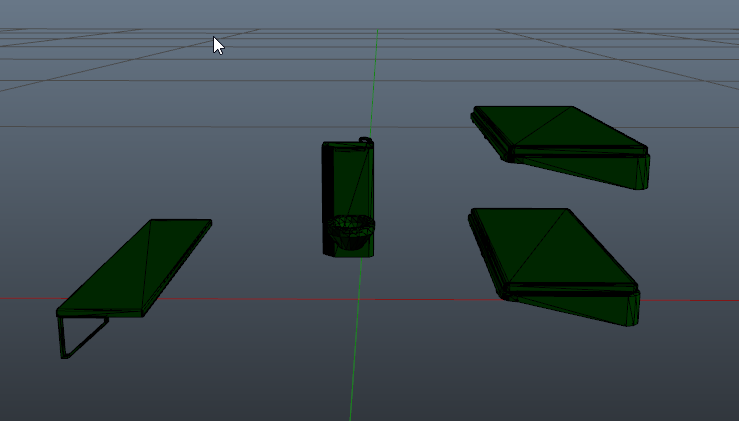Click the left corner of lower-right panel

coord(474,214)
